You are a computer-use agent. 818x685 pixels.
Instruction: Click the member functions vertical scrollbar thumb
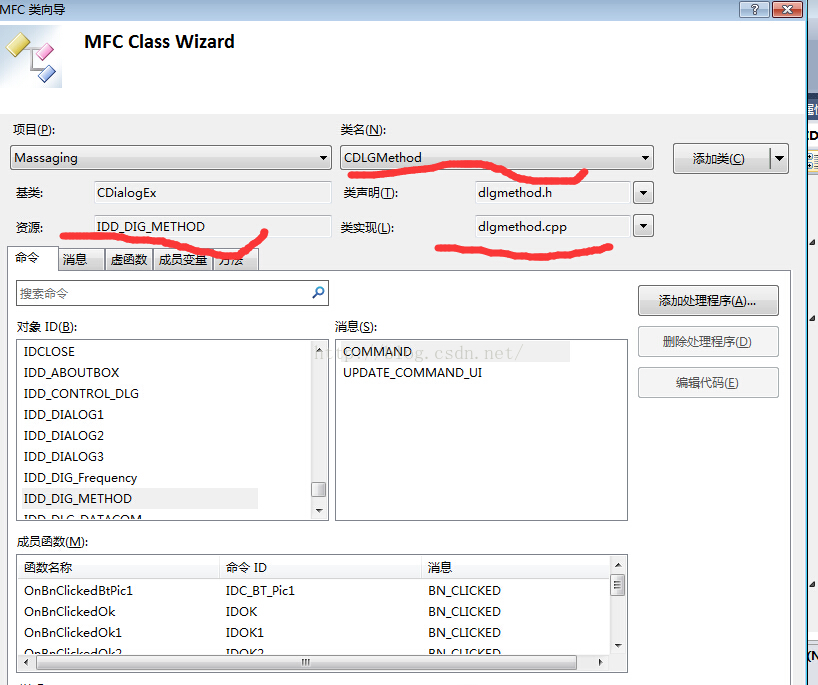pyautogui.click(x=618, y=585)
